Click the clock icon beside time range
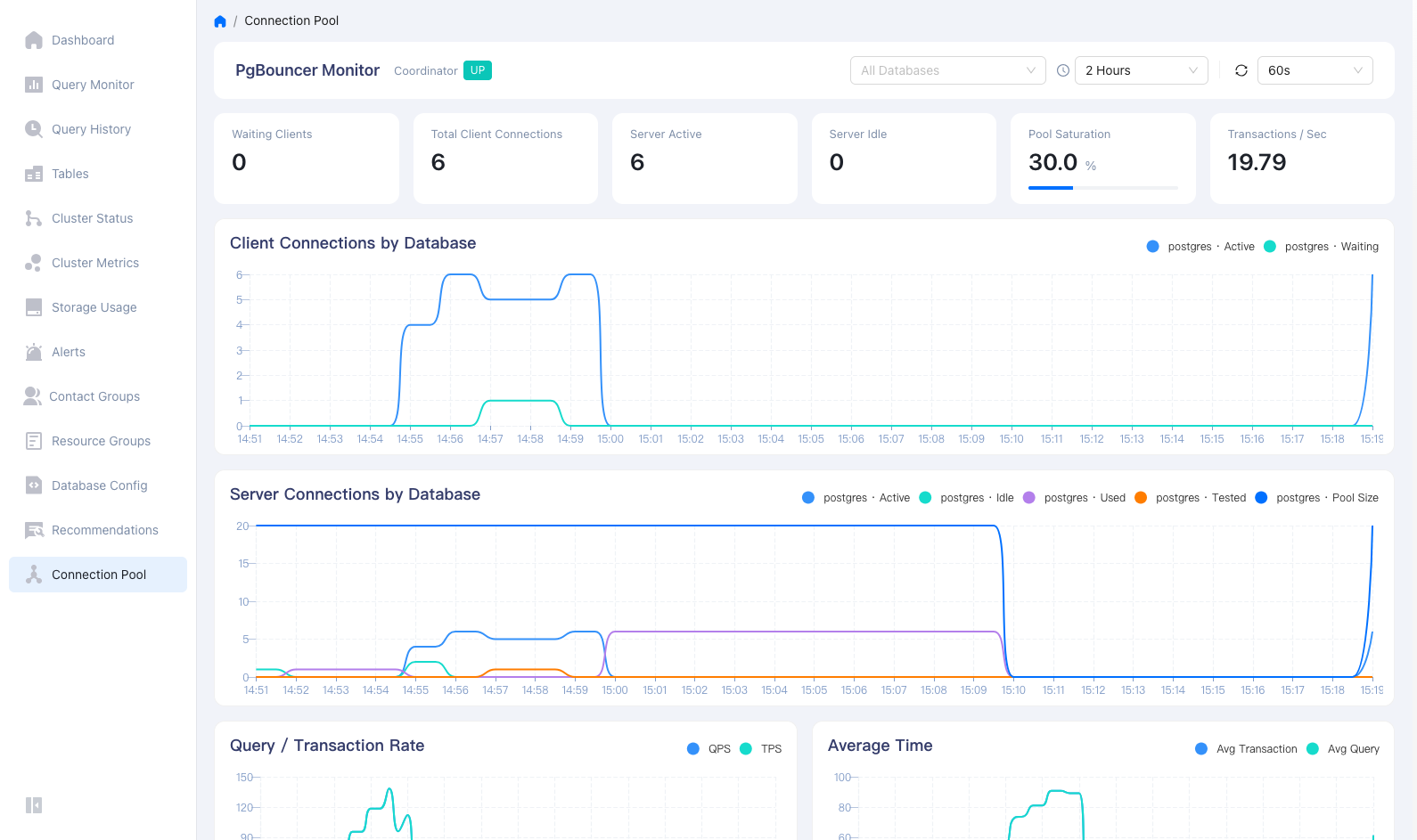 pos(1063,70)
